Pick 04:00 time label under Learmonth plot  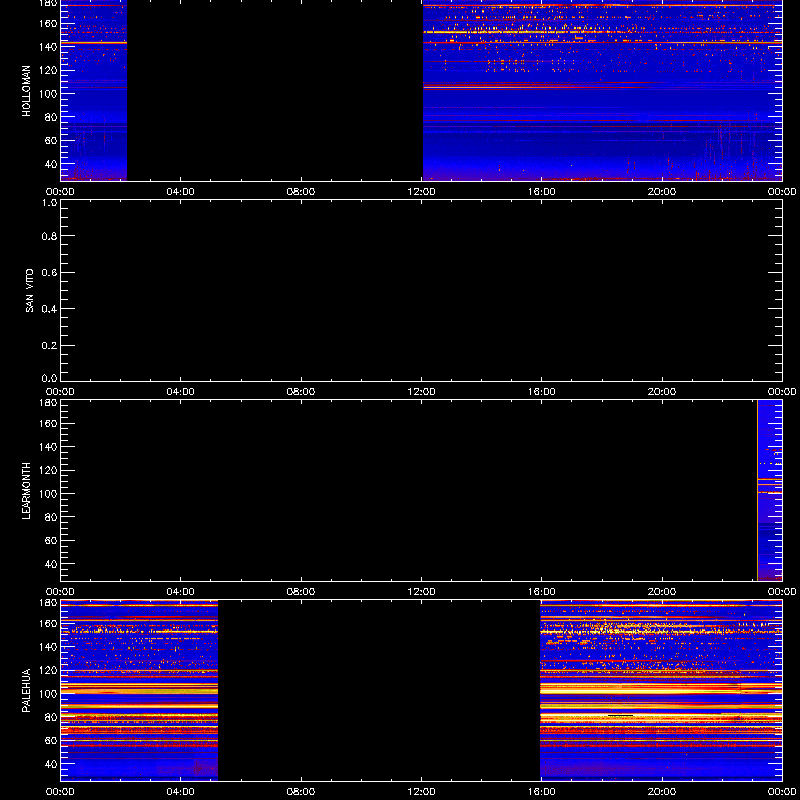[x=181, y=592]
